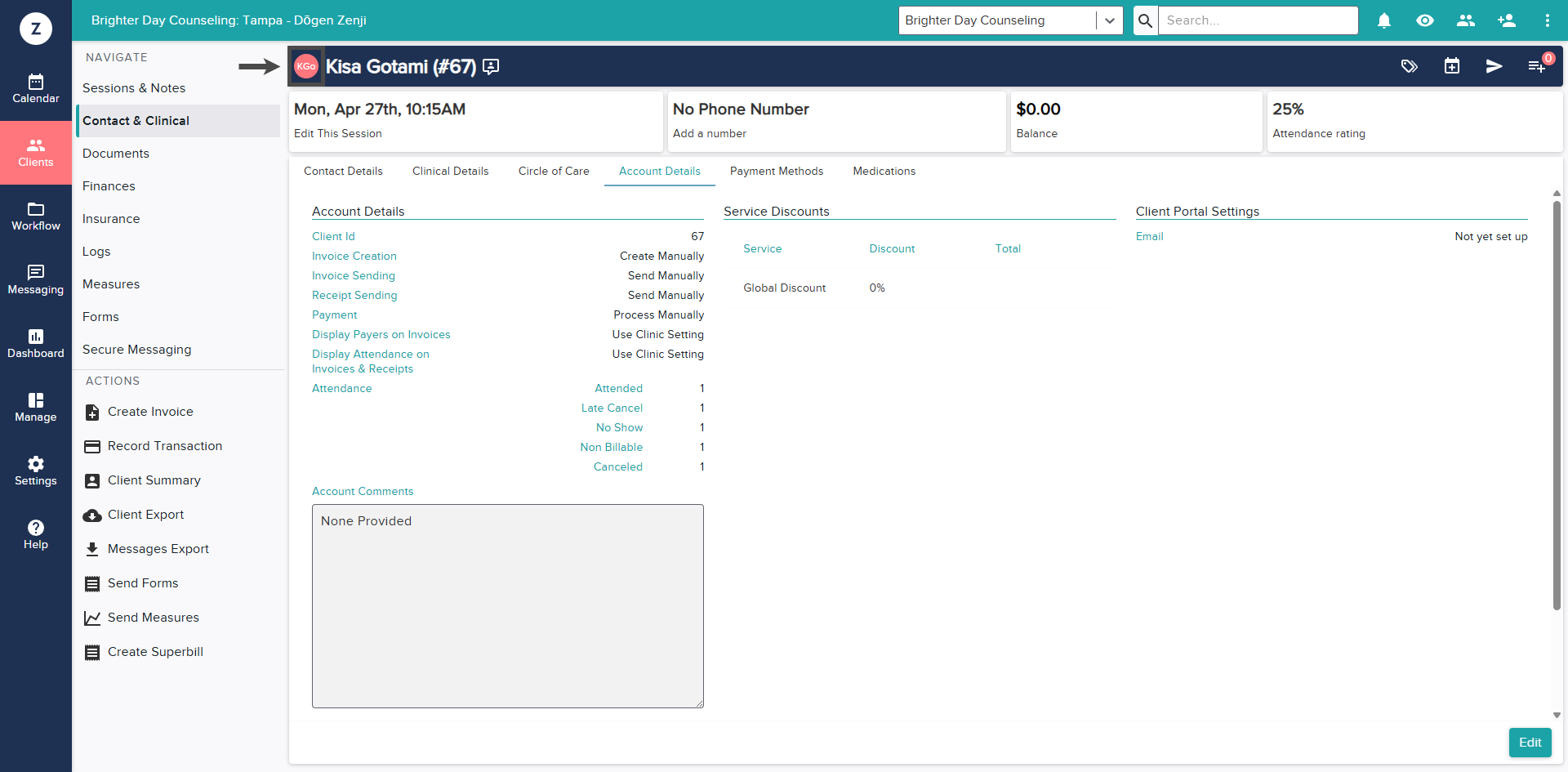Click the Invoice Creation field label
Screen dimensions: 1568x772
tap(354, 256)
